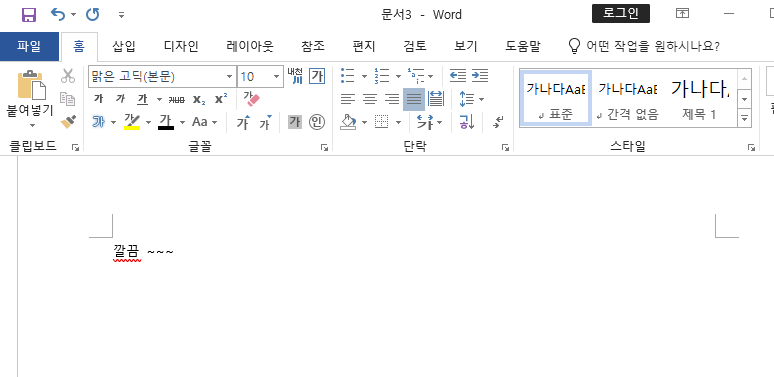
Task: Open the 검토 tab
Action: point(415,46)
